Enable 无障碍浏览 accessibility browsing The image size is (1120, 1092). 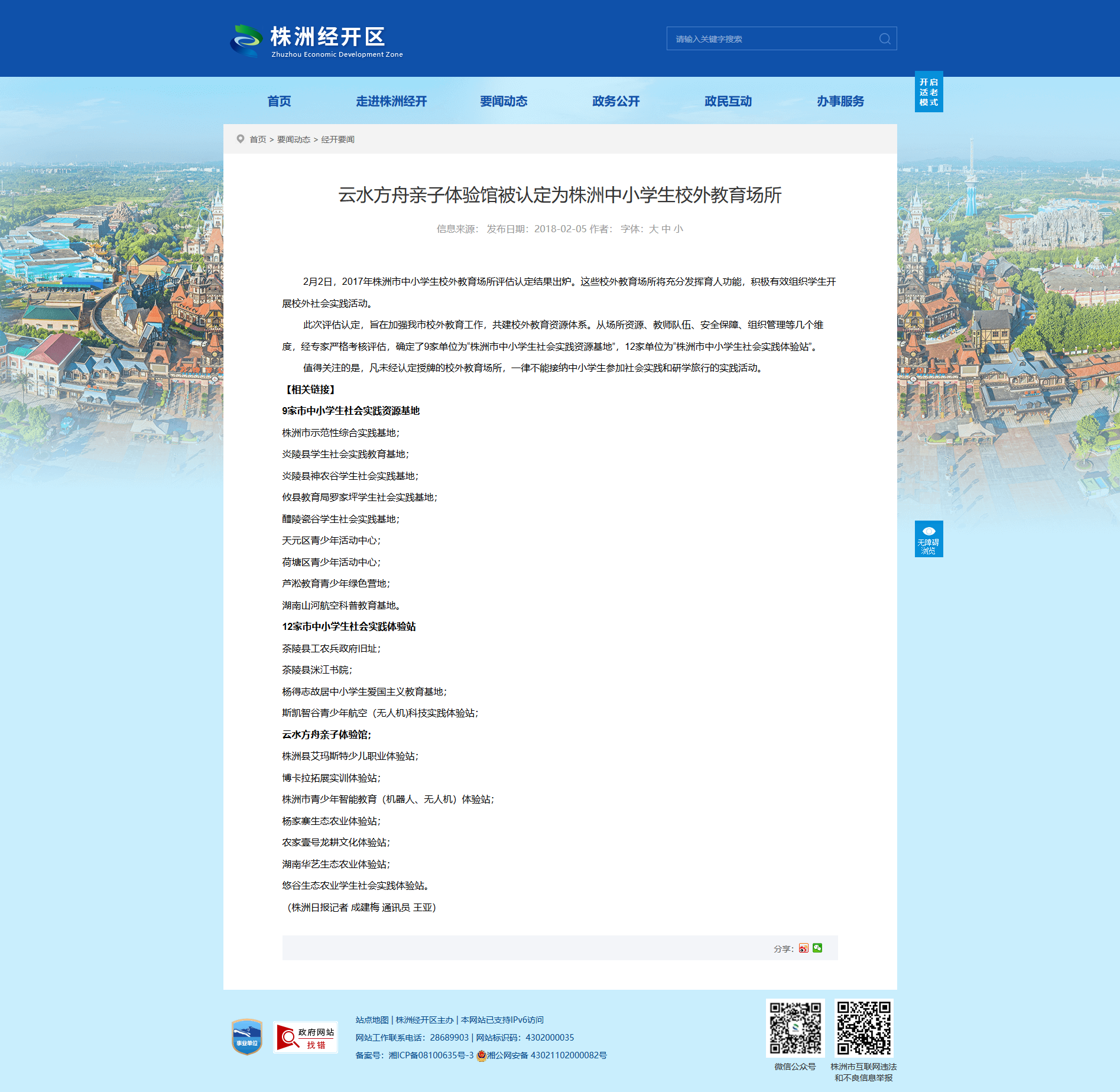929,539
